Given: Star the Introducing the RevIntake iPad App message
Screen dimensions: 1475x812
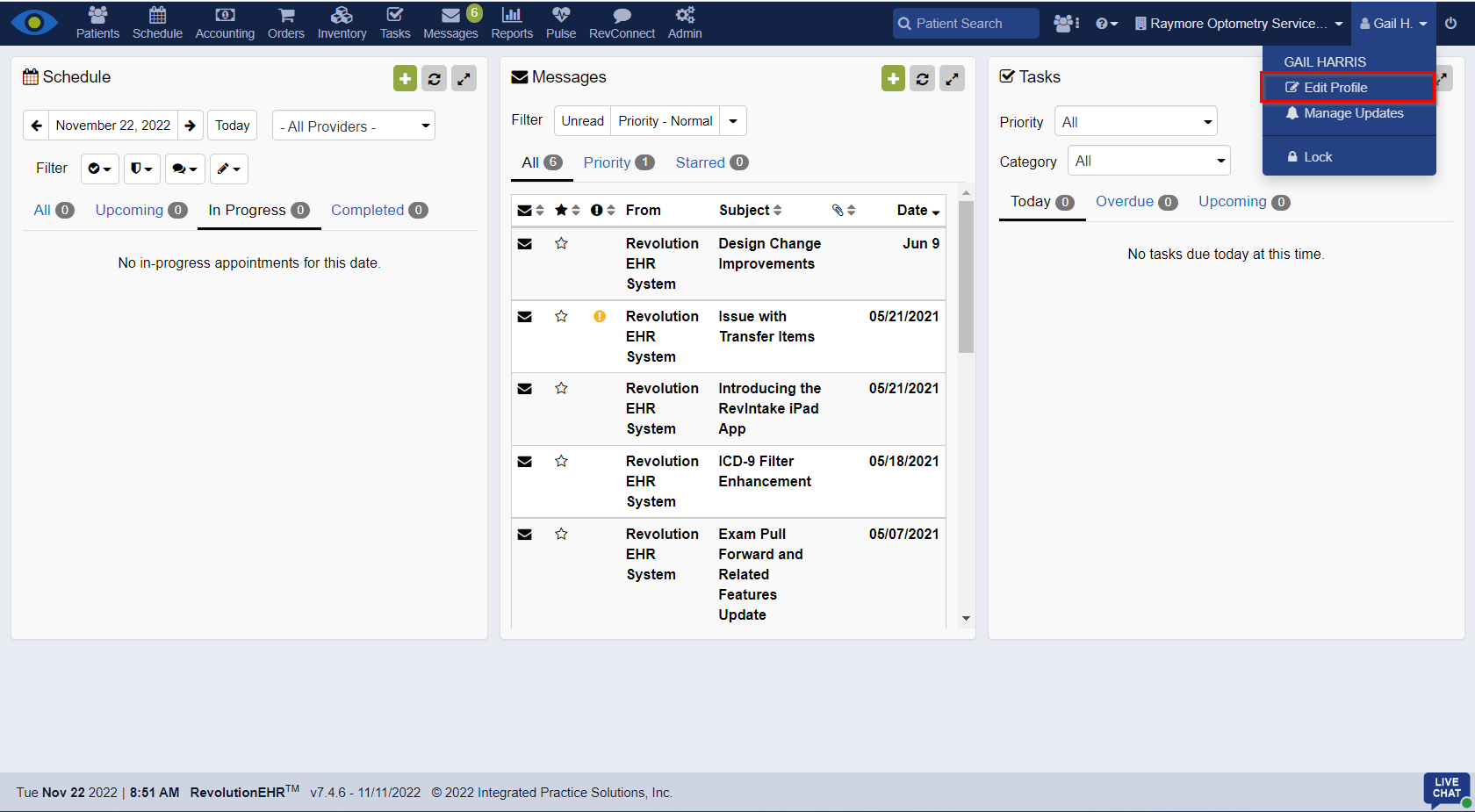Looking at the screenshot, I should pos(561,388).
